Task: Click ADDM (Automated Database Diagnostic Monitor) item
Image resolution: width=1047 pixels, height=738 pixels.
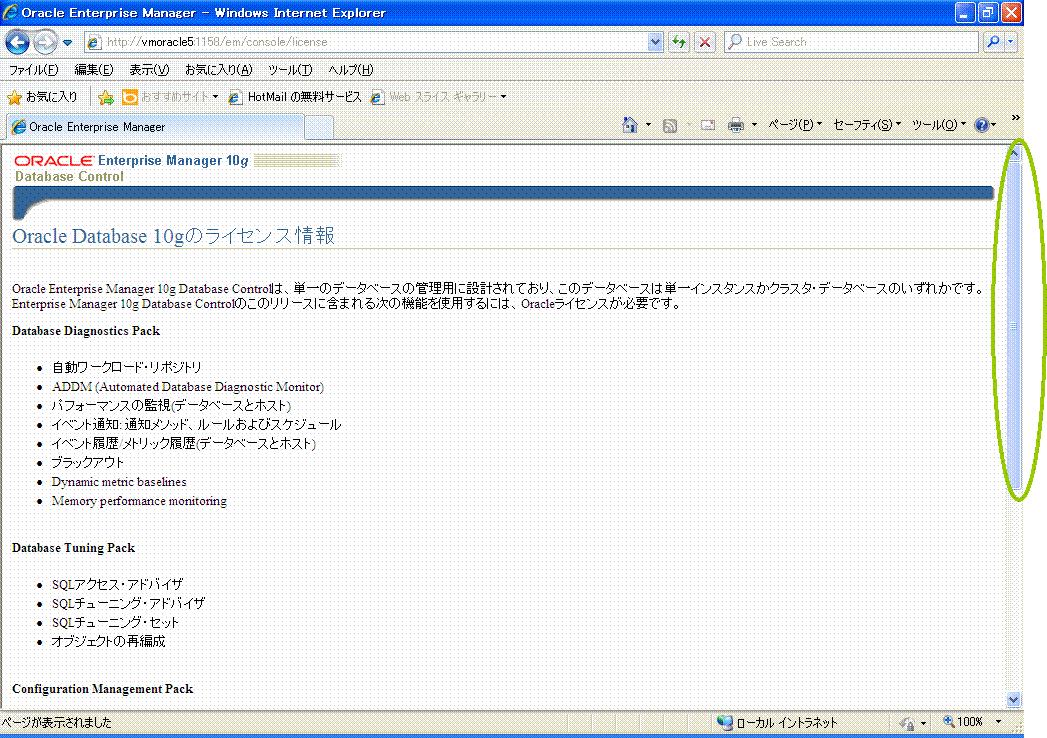Action: click(188, 387)
